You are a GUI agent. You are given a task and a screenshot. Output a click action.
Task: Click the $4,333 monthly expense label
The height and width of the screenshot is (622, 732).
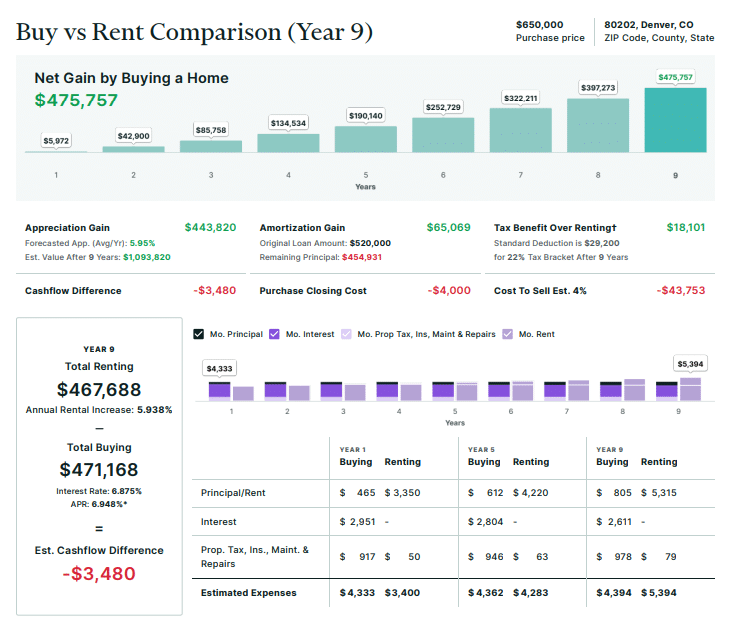(x=219, y=368)
